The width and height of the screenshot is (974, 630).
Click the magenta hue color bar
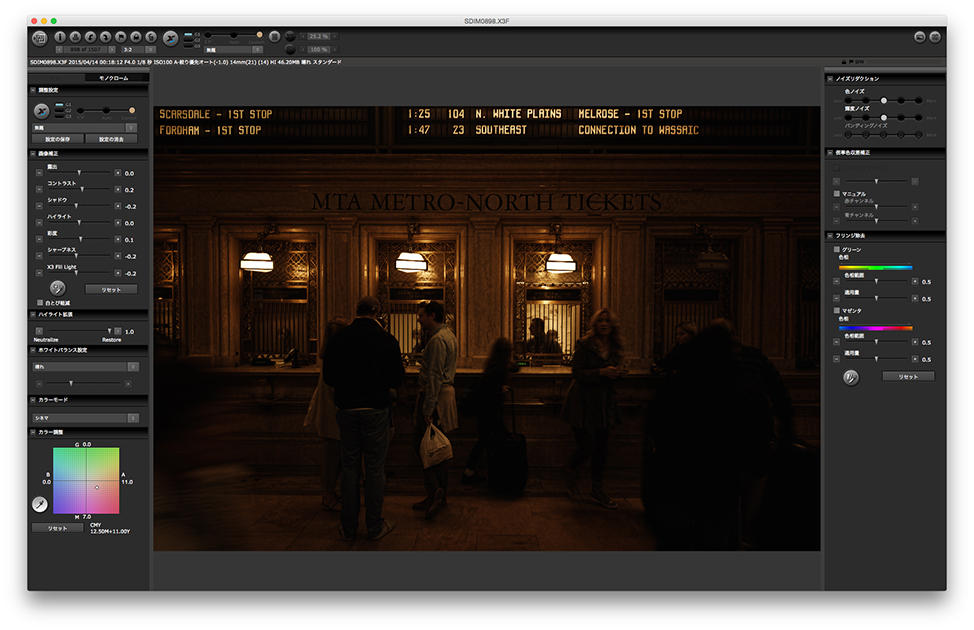[x=876, y=328]
